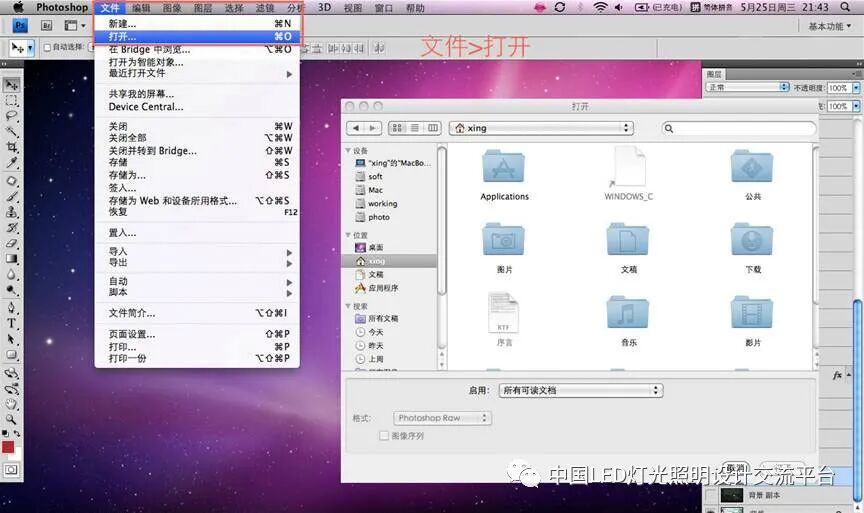Select the Zoom tool

pyautogui.click(x=12, y=419)
